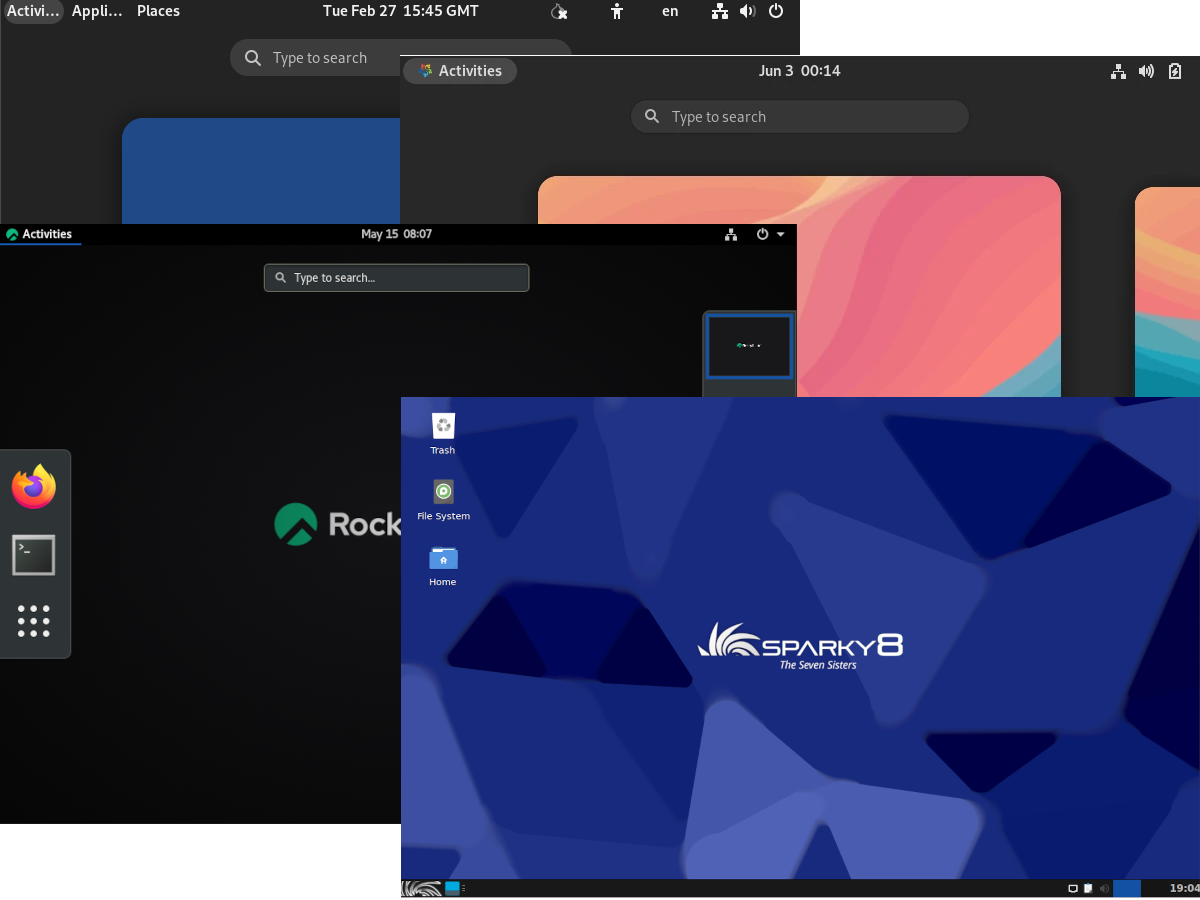
Task: Select the large pink wallpaper workspace preview
Action: tap(799, 287)
